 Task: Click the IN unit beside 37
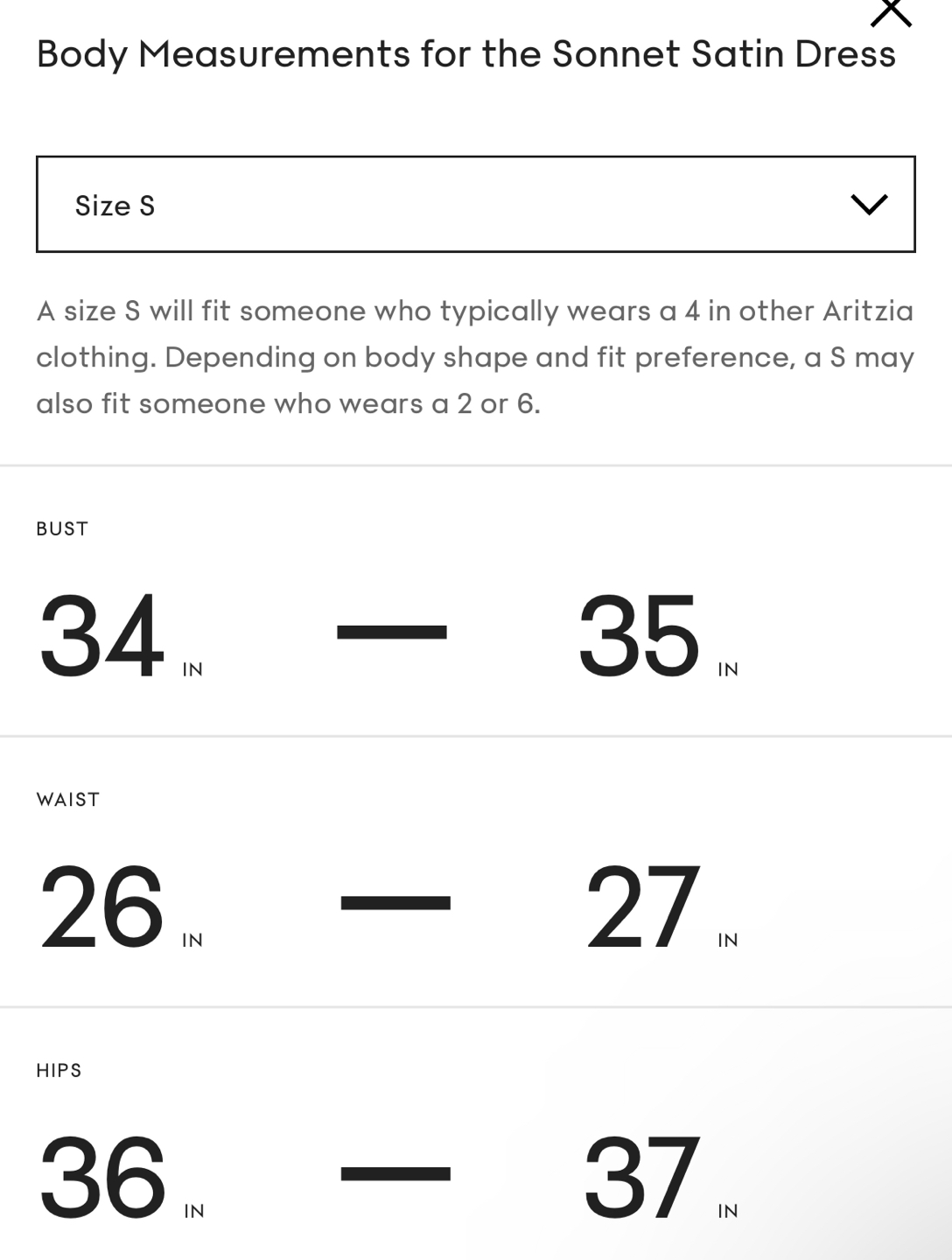click(x=728, y=1211)
